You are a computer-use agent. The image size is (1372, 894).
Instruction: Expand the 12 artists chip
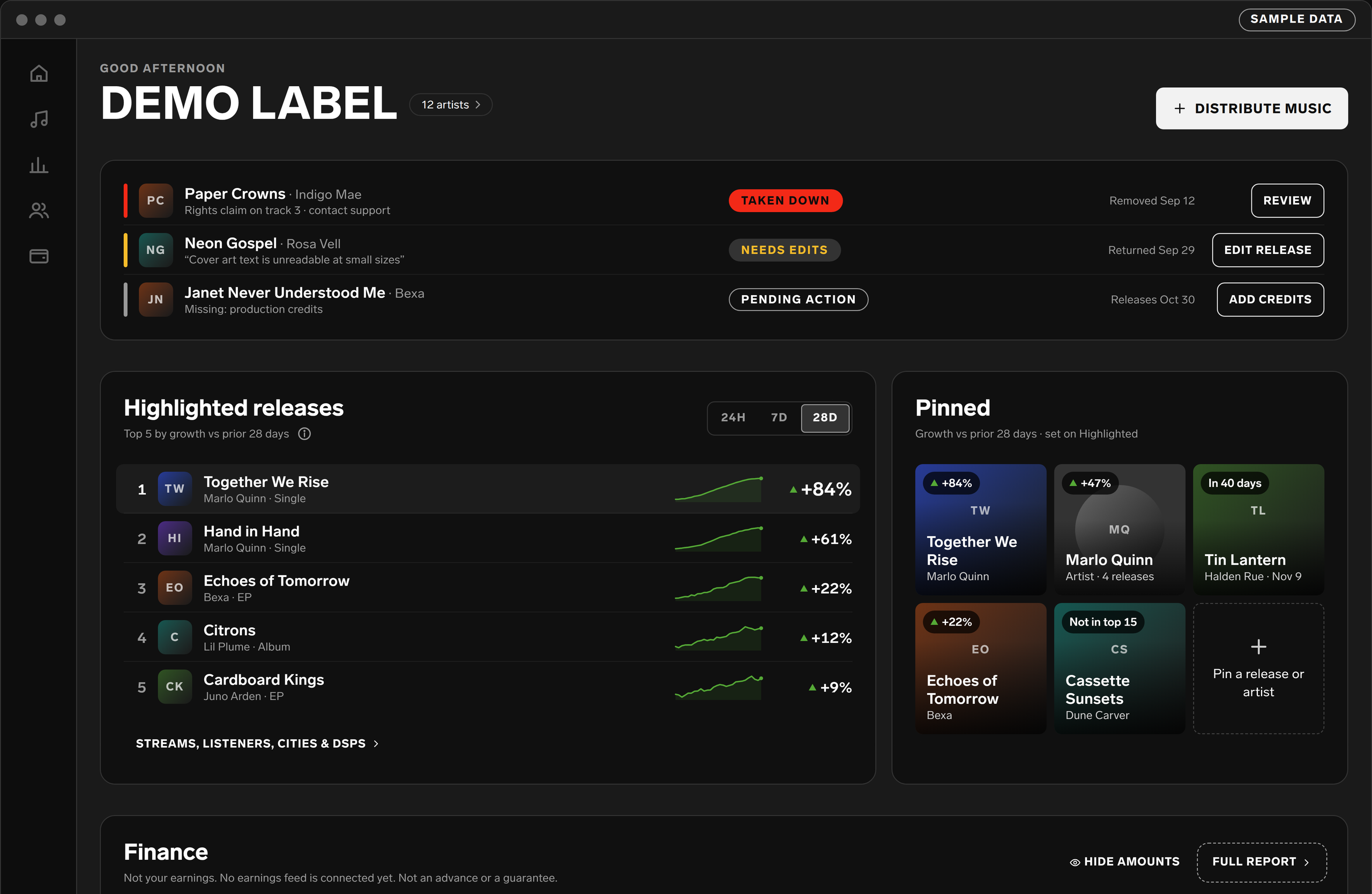(451, 105)
